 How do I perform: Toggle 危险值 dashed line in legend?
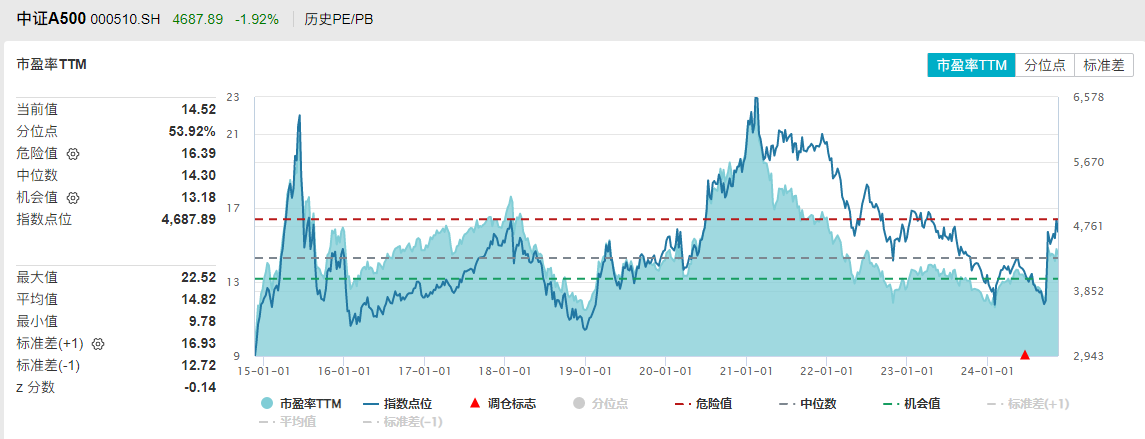(704, 404)
